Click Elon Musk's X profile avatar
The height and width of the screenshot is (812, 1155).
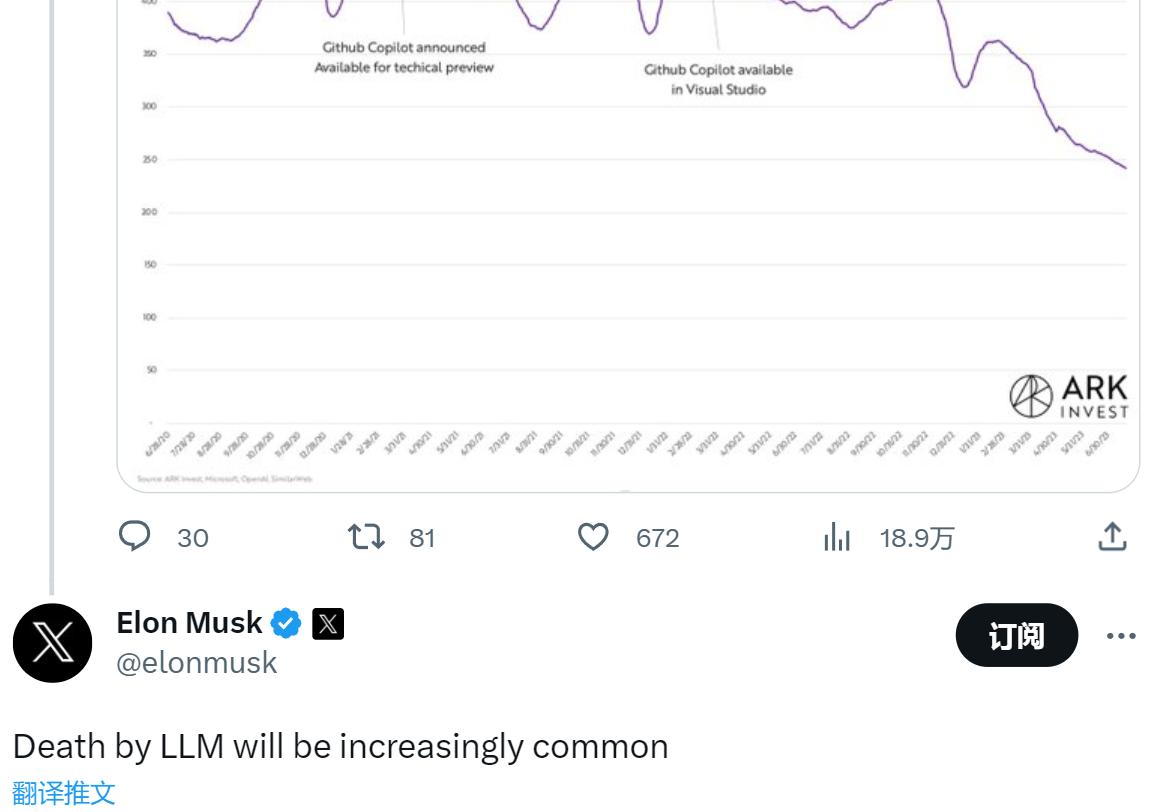tap(52, 643)
